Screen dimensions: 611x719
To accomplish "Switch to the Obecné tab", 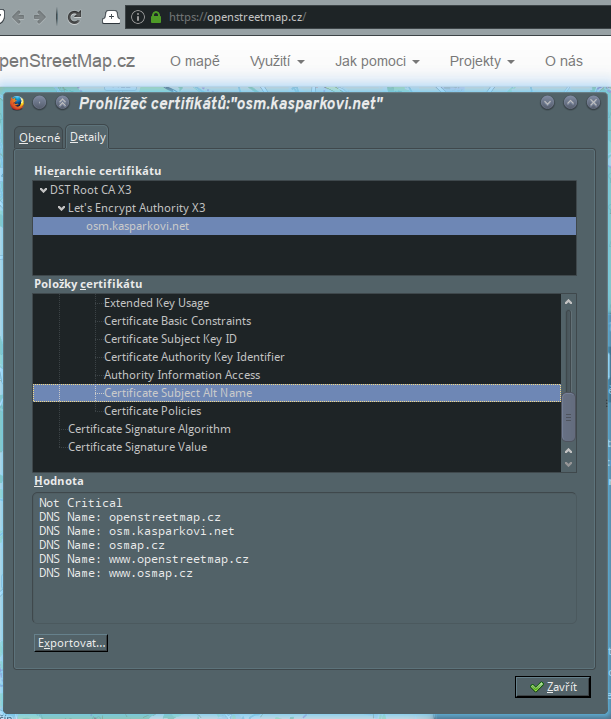I will [39, 138].
